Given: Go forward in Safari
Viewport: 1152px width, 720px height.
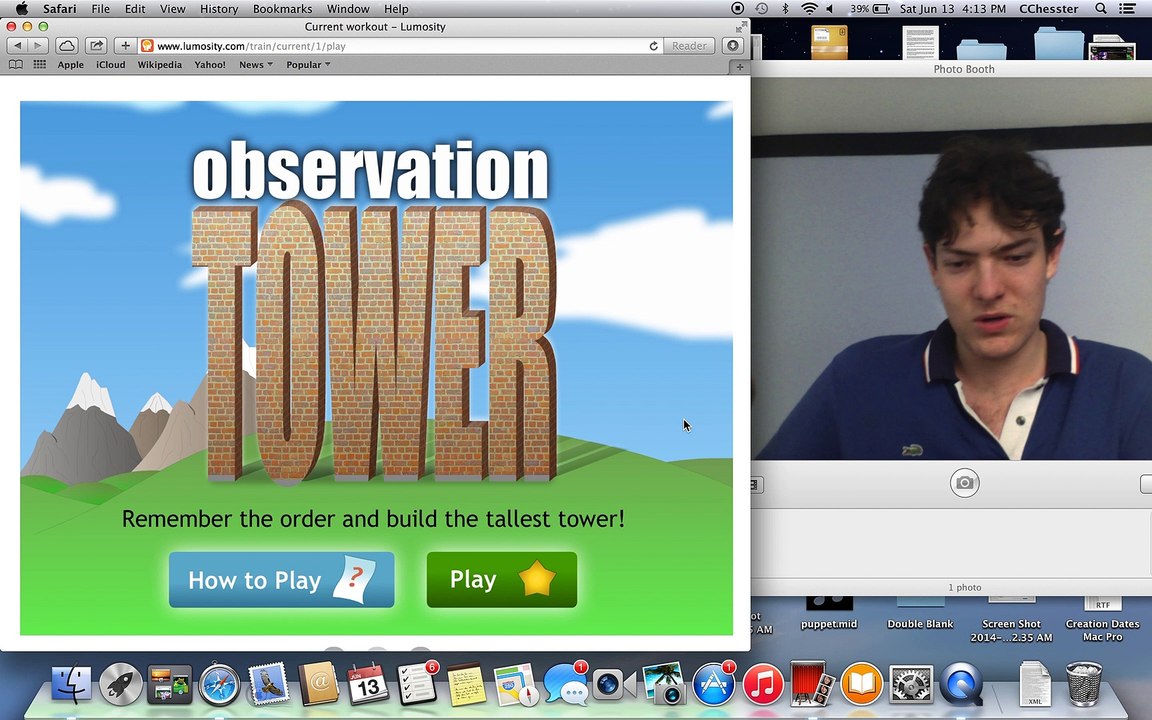Looking at the screenshot, I should pos(37,46).
